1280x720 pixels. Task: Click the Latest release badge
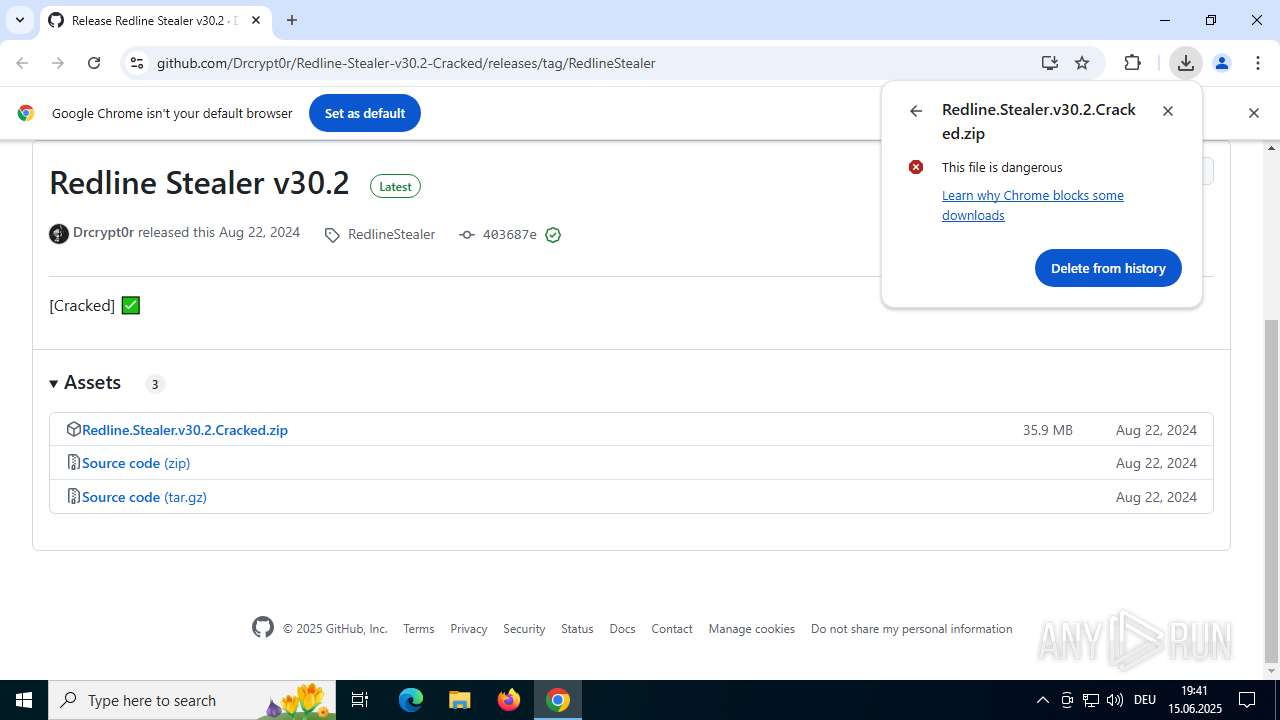pyautogui.click(x=395, y=186)
